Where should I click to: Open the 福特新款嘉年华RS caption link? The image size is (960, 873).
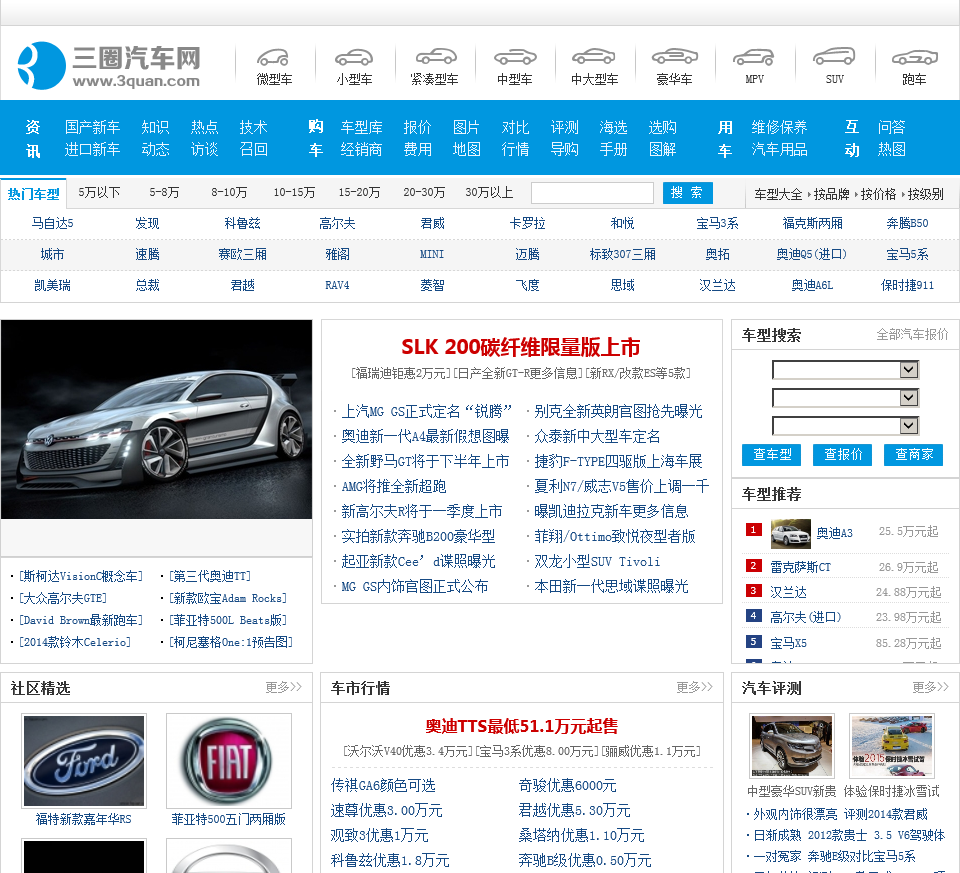tap(84, 819)
